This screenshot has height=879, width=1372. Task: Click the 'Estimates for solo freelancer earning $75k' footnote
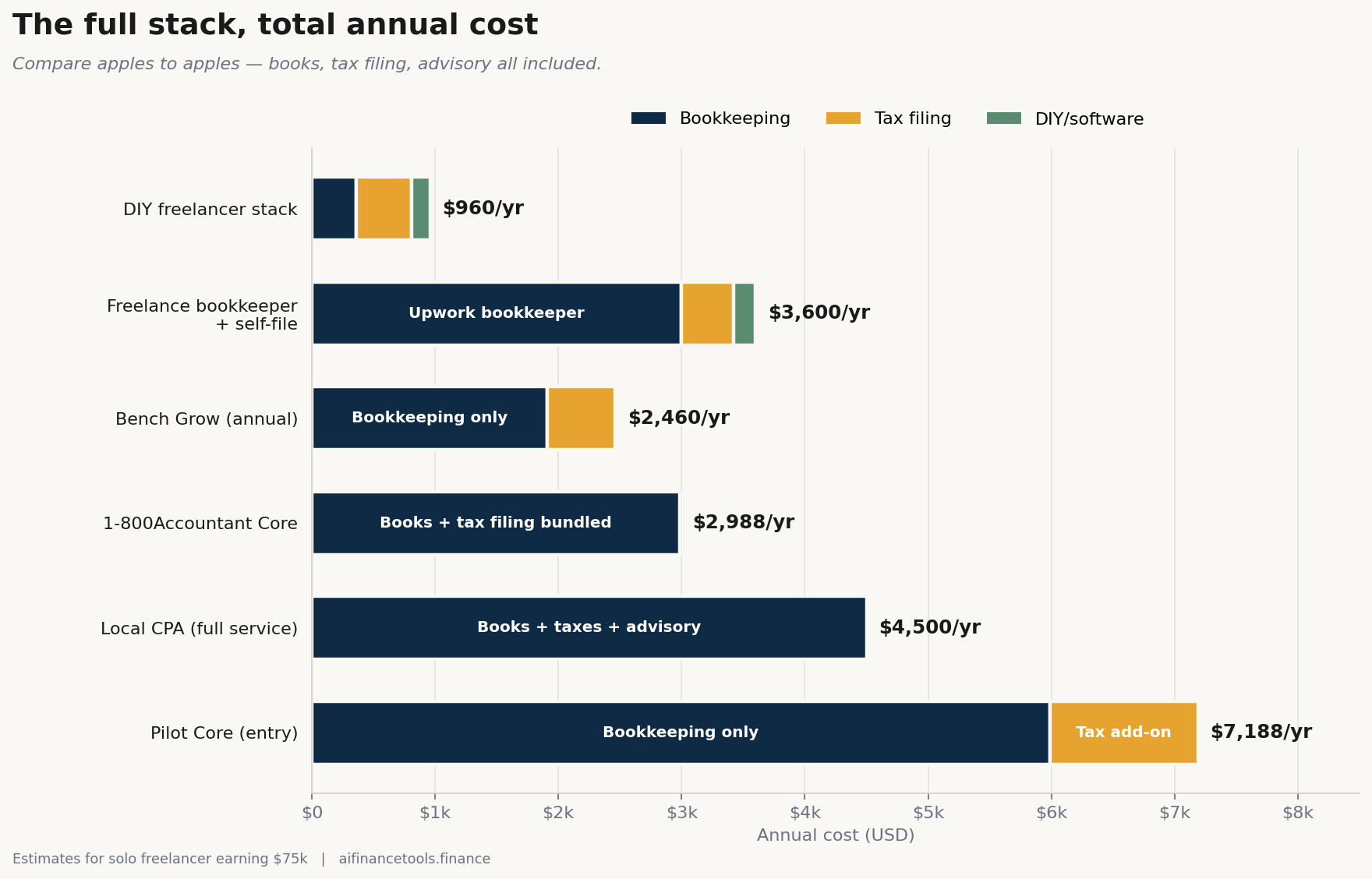[160, 859]
